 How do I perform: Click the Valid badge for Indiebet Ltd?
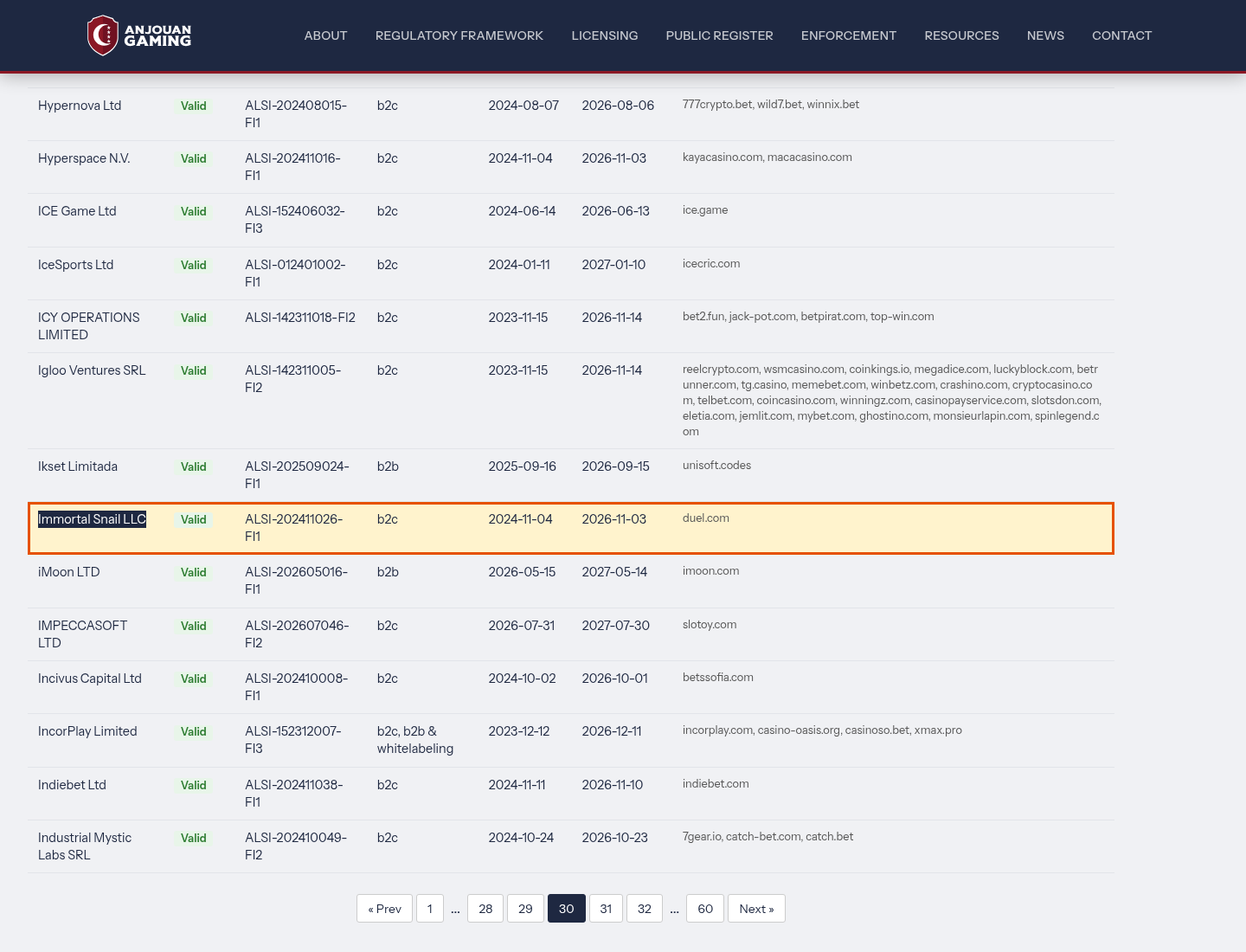coord(194,785)
